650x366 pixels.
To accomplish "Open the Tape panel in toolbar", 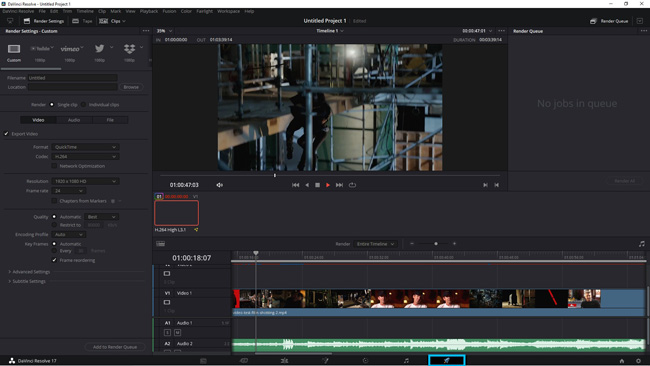I will [82, 21].
